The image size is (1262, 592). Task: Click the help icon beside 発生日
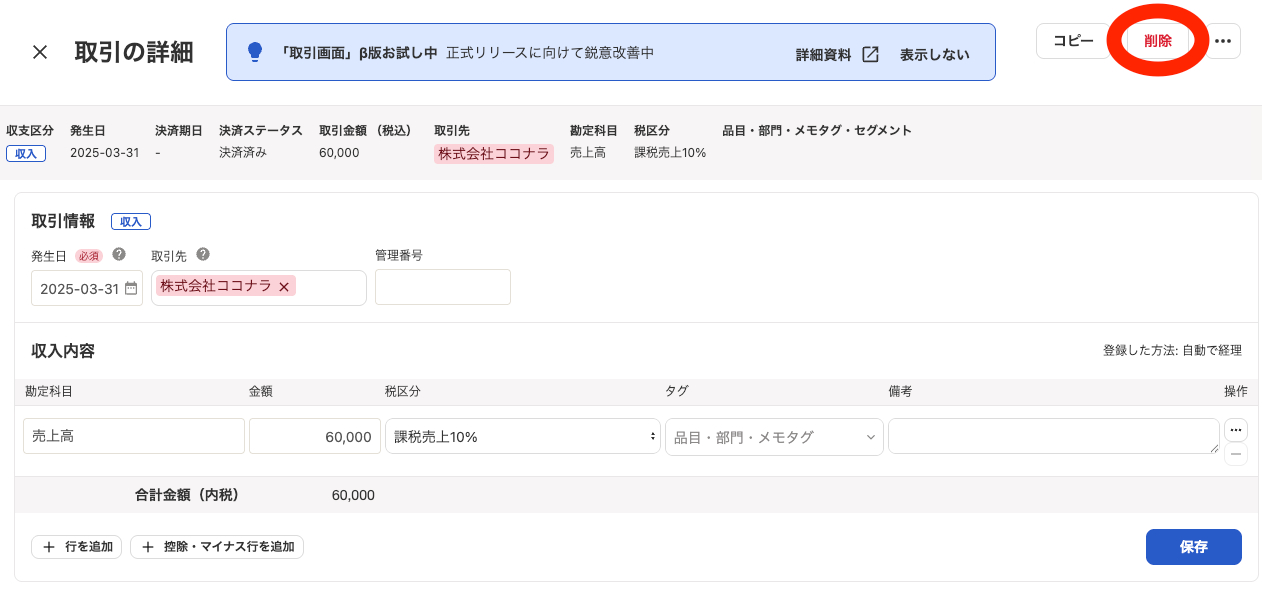click(119, 255)
